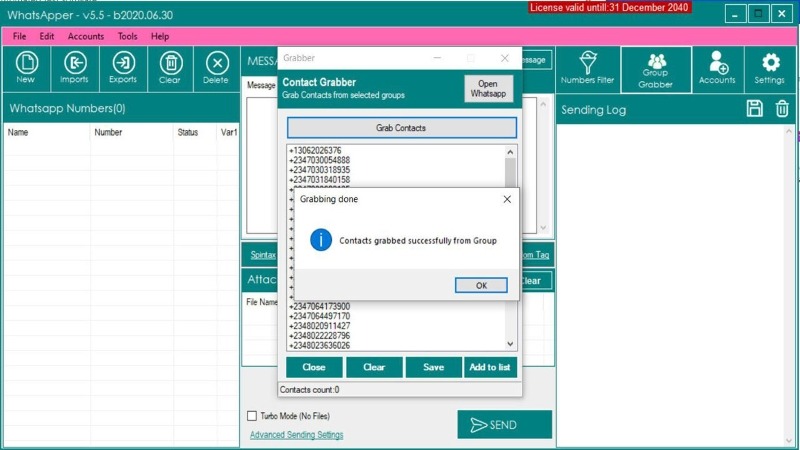
Task: Open the Numbers Filter tool
Action: tap(587, 68)
